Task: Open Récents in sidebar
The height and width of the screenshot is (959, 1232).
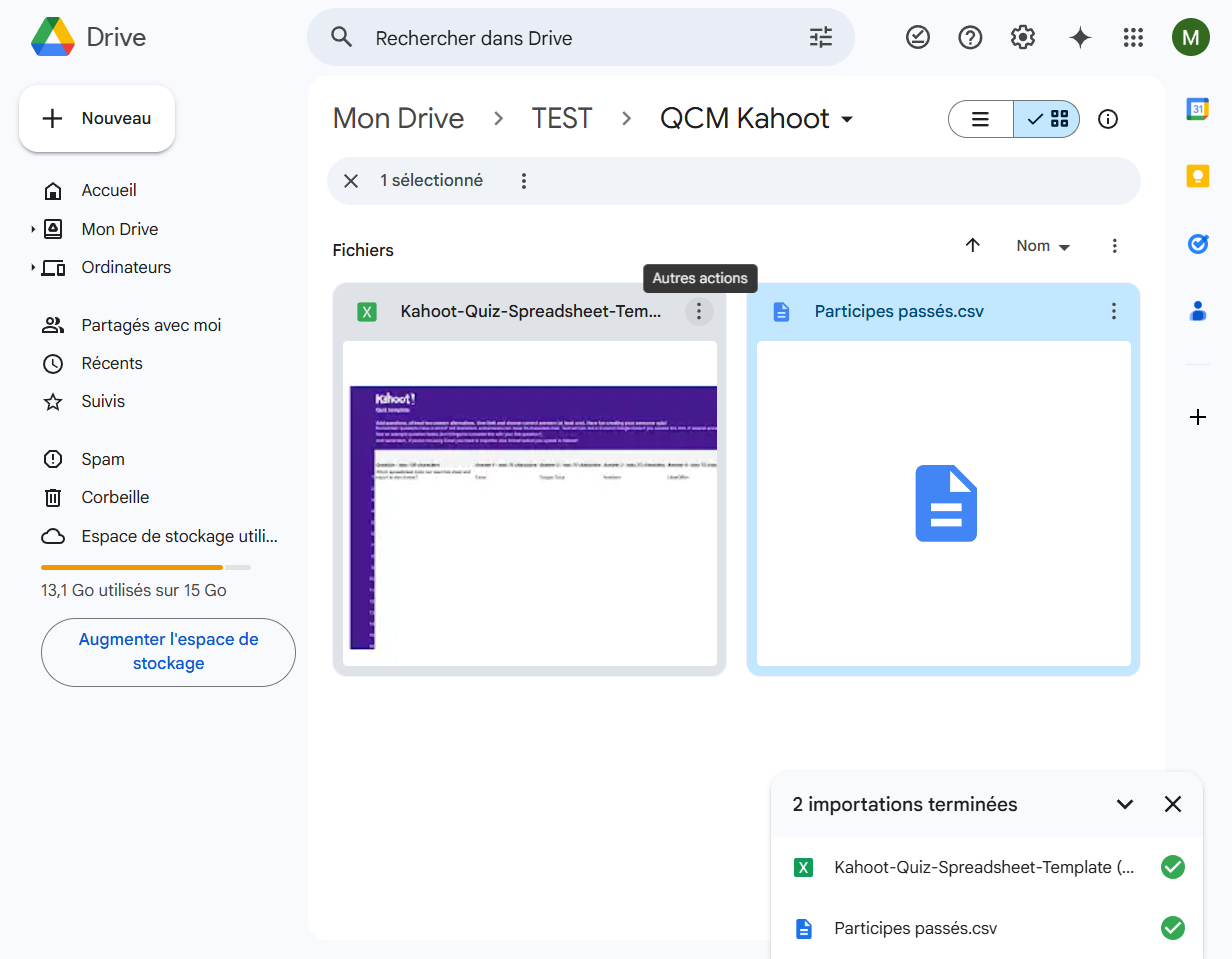Action: [x=112, y=363]
